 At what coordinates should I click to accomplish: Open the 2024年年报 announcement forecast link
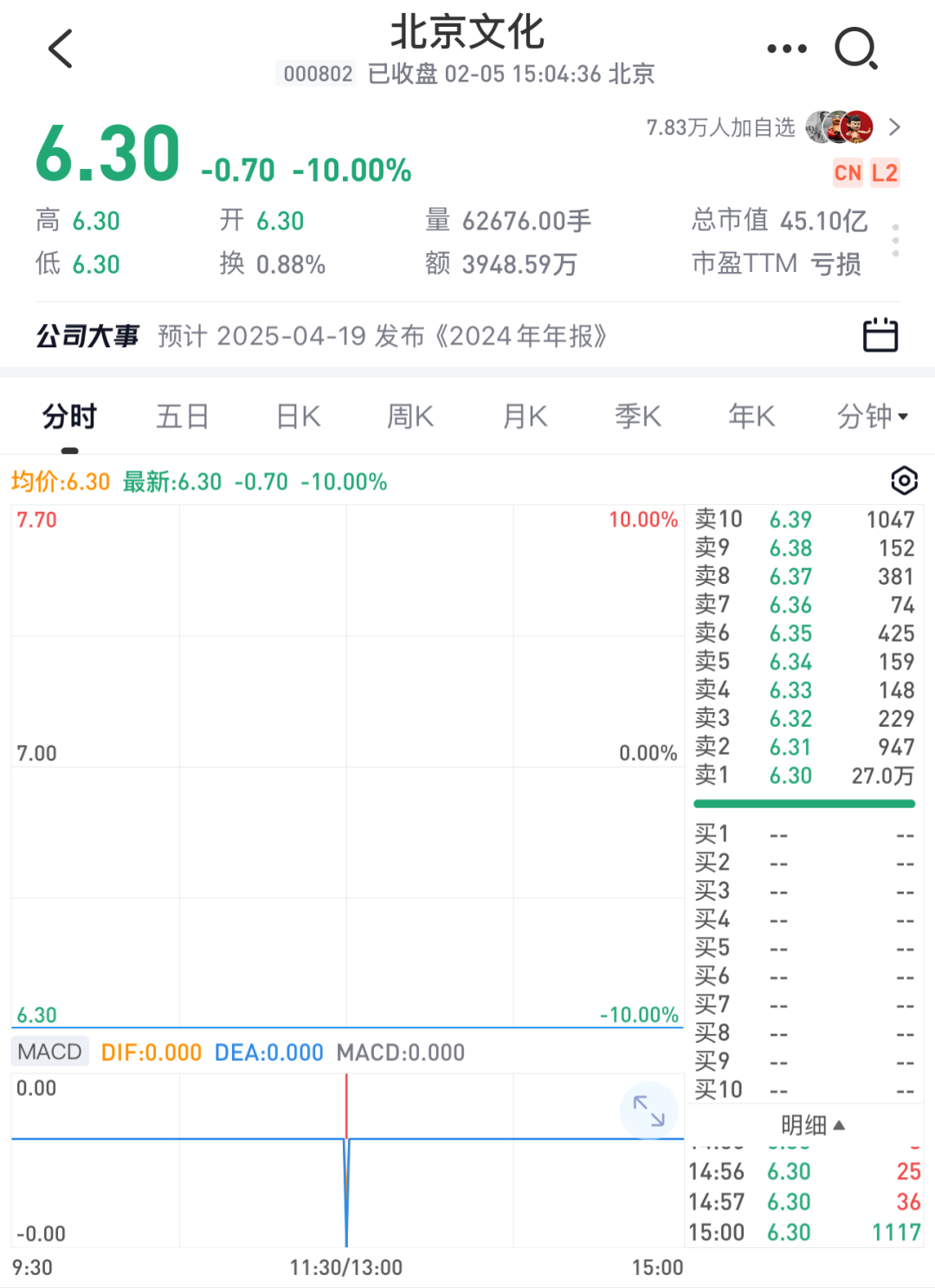coord(383,335)
